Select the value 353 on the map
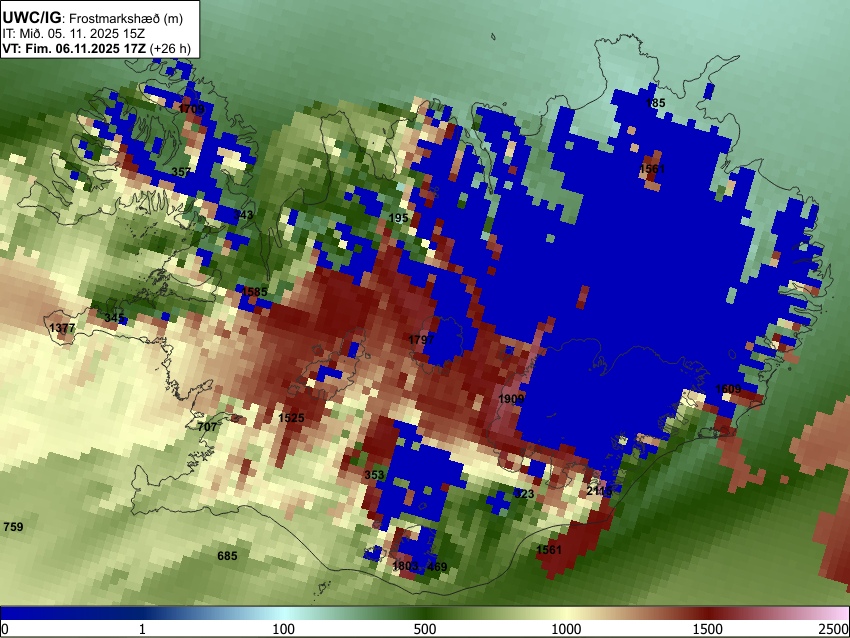 click(x=374, y=475)
